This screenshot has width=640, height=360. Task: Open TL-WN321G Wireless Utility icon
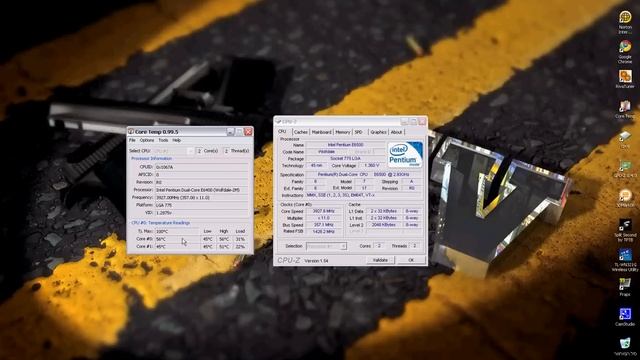coord(625,260)
